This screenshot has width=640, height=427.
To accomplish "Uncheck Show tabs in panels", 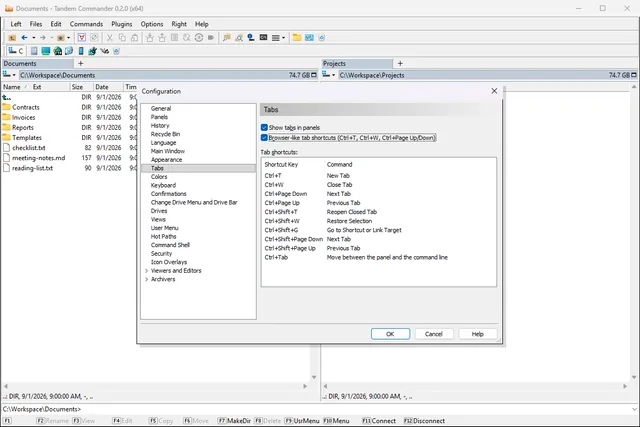I will [x=264, y=127].
